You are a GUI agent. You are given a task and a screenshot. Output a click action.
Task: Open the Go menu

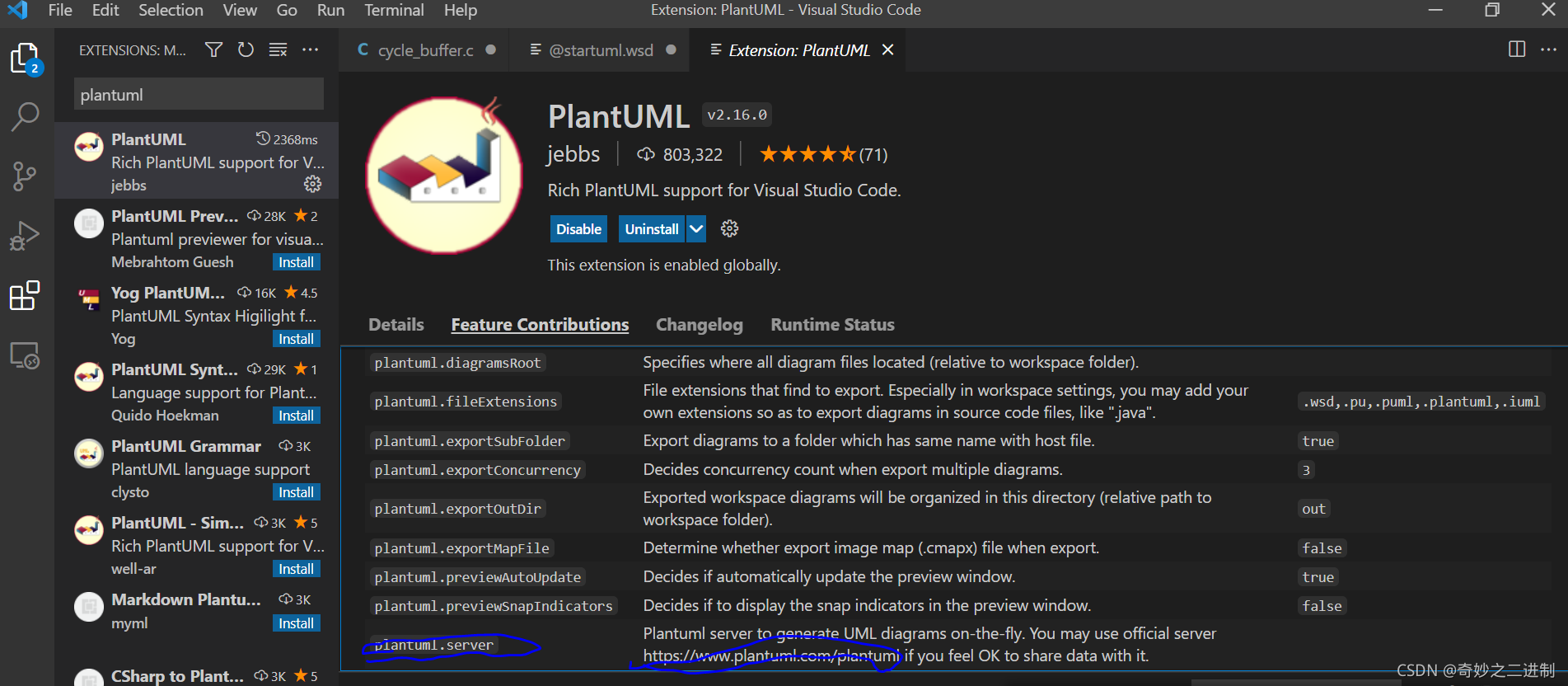point(287,10)
